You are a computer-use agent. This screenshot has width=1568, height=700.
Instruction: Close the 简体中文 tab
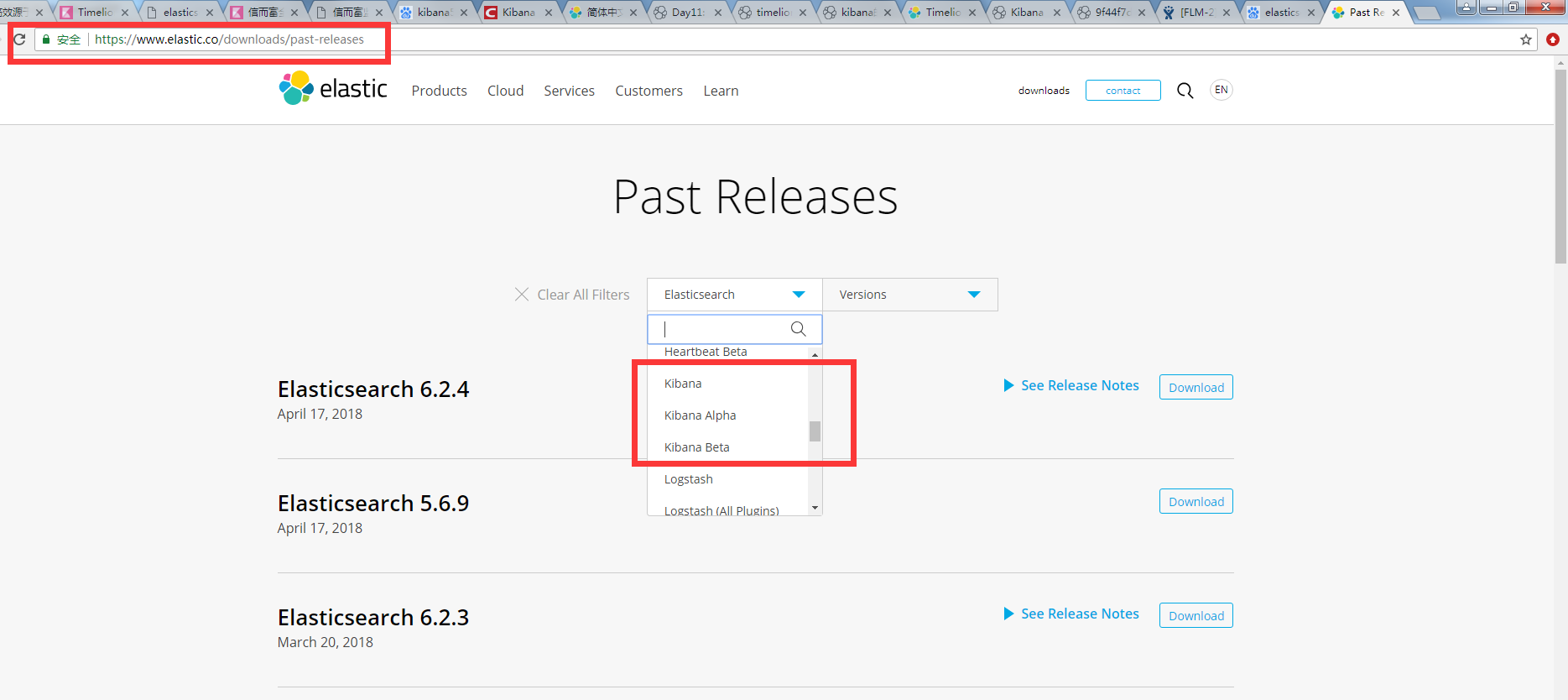(x=633, y=13)
